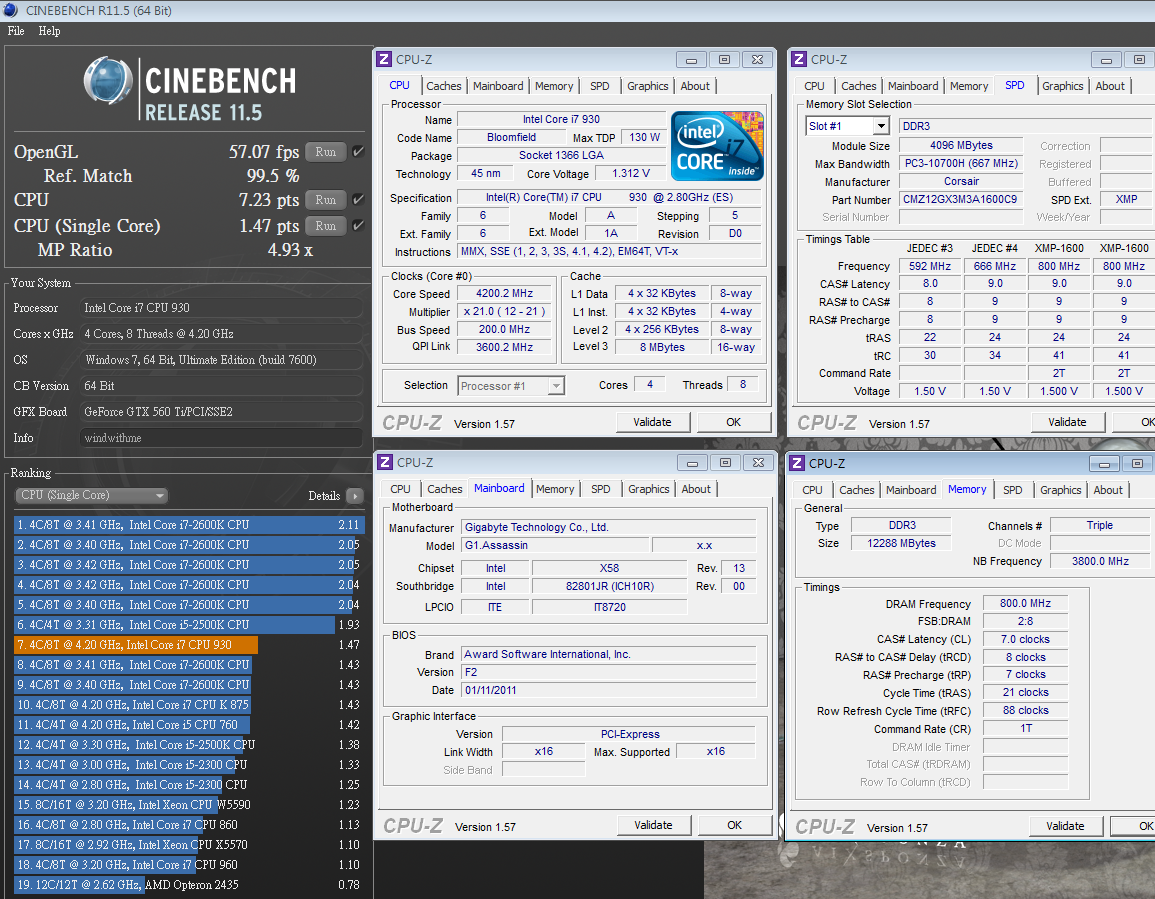The image size is (1155, 899).
Task: Toggle the CPU test checkbox
Action: tap(359, 200)
